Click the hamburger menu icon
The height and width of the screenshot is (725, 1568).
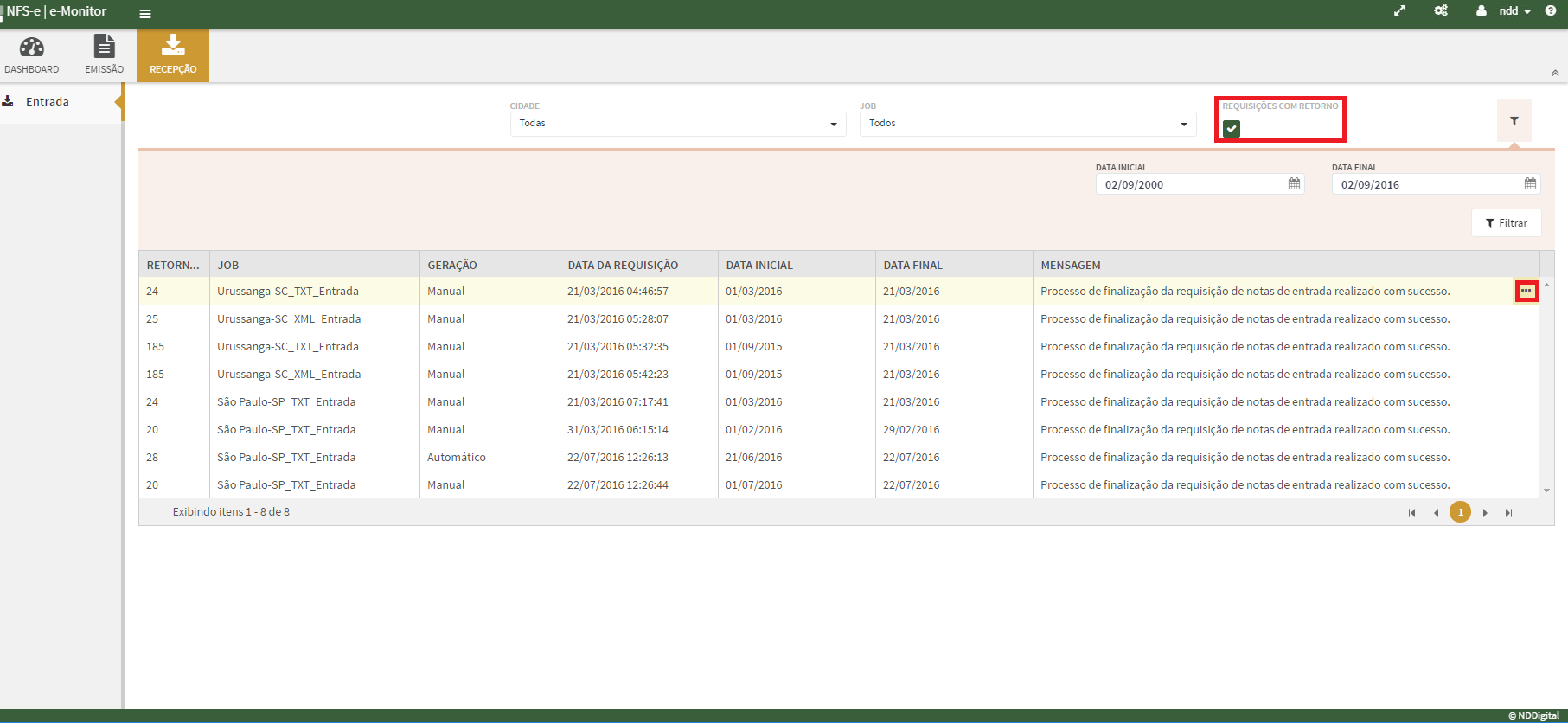(145, 14)
